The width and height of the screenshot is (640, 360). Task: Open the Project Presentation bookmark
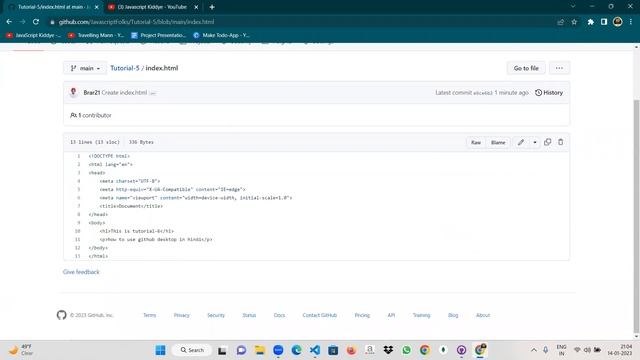click(158, 35)
